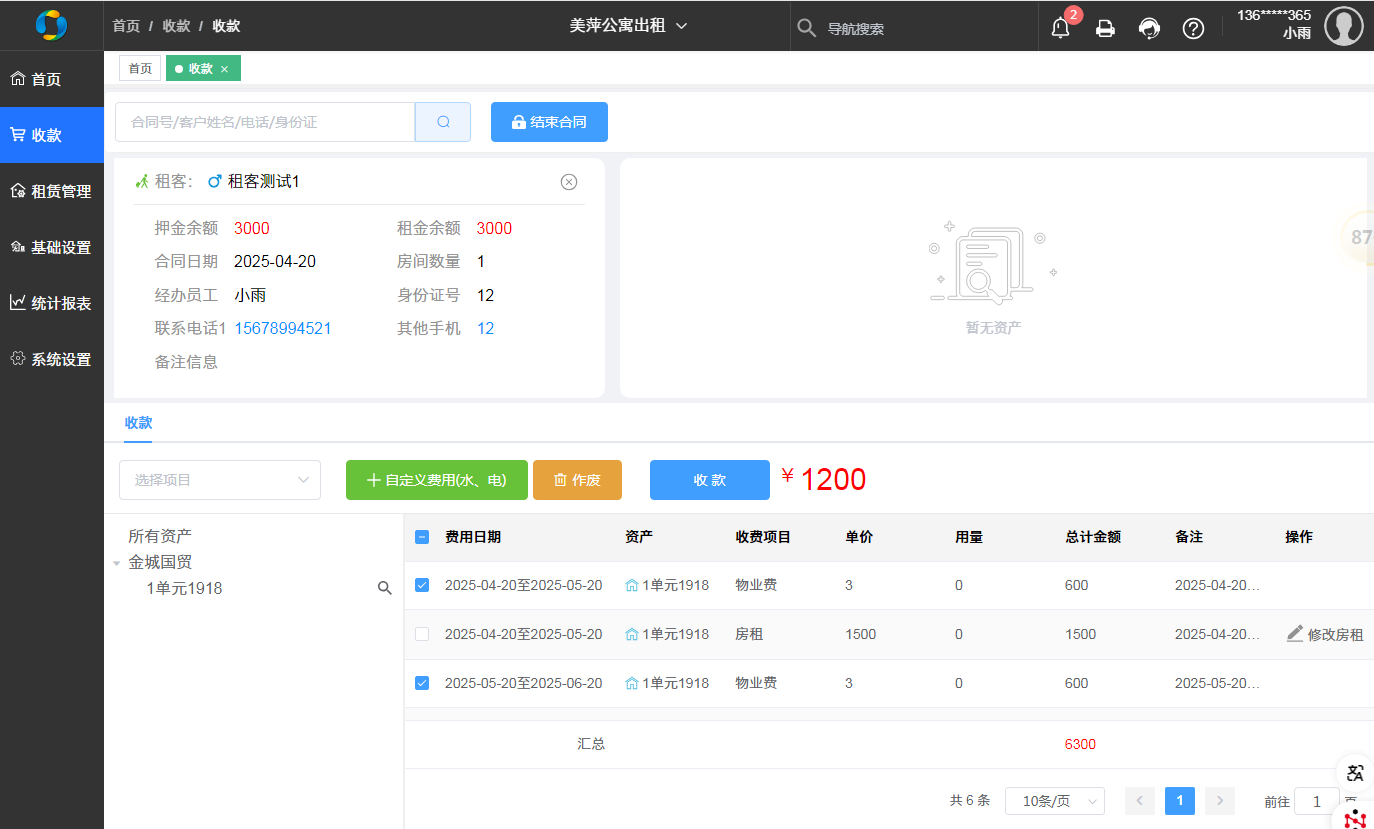1374x829 pixels.
Task: Click search icon next to 1单元1918
Action: coord(384,589)
